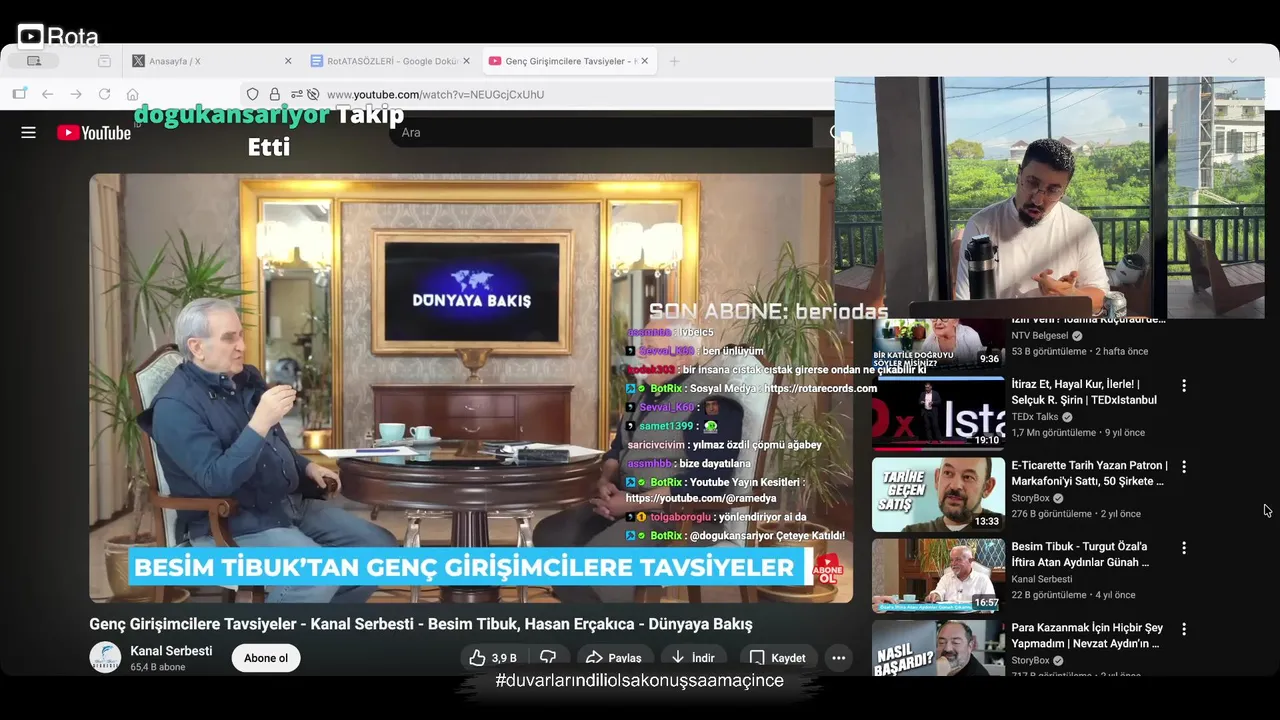Screen dimensions: 1280x720
Task: Close the Genç Girişimcilere Tavsiyeler tab
Action: 645,61
